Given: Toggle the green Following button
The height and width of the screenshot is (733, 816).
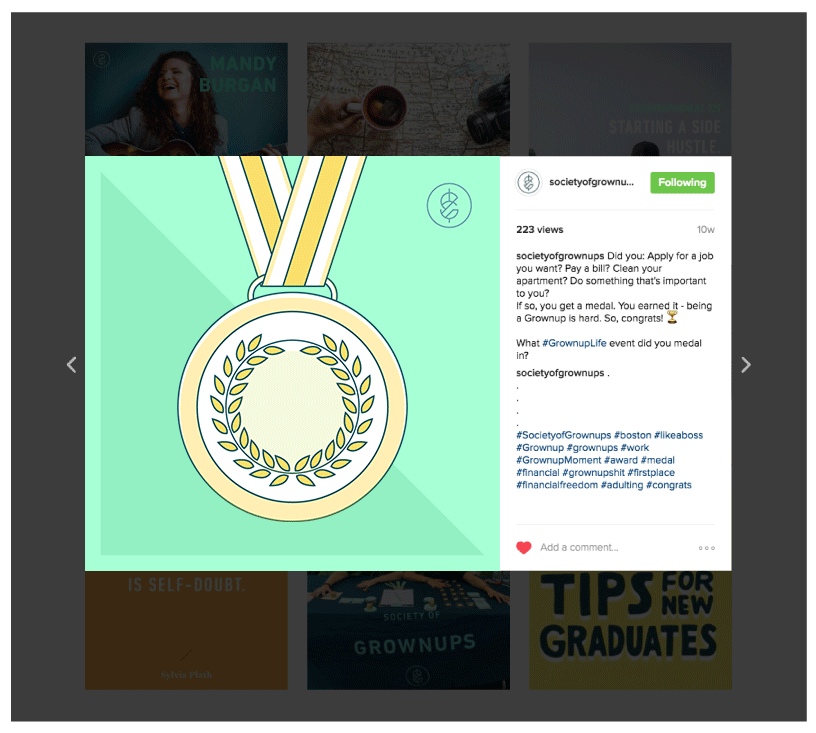Looking at the screenshot, I should click(x=682, y=183).
